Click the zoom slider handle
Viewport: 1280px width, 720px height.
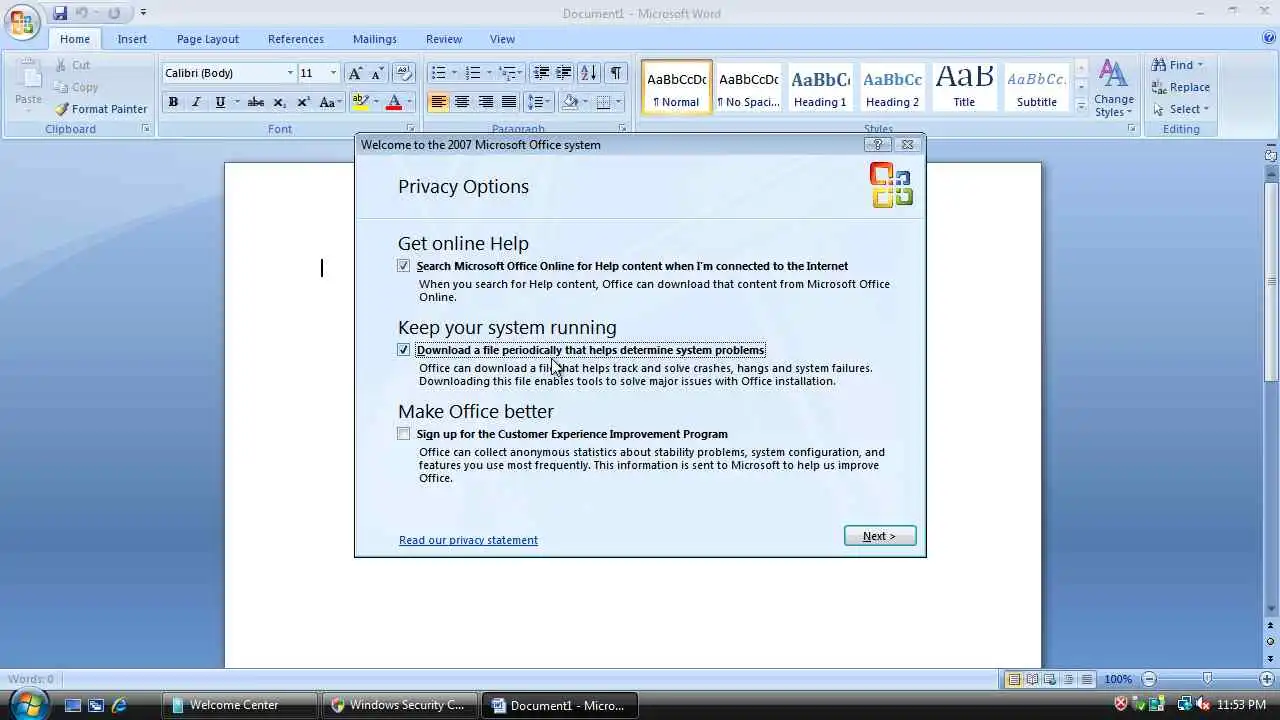[1208, 679]
